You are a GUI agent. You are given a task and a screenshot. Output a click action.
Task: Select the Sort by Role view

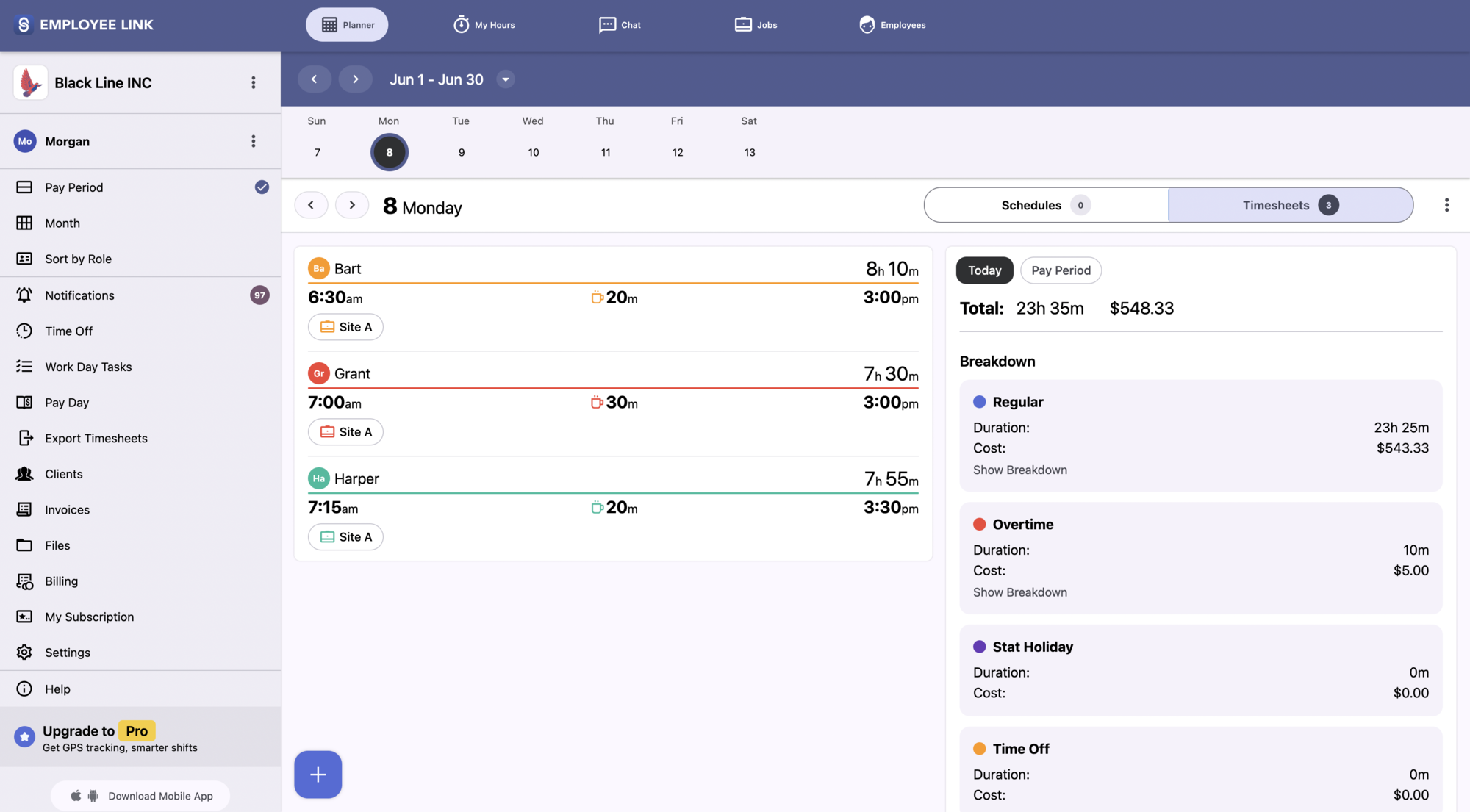click(140, 259)
